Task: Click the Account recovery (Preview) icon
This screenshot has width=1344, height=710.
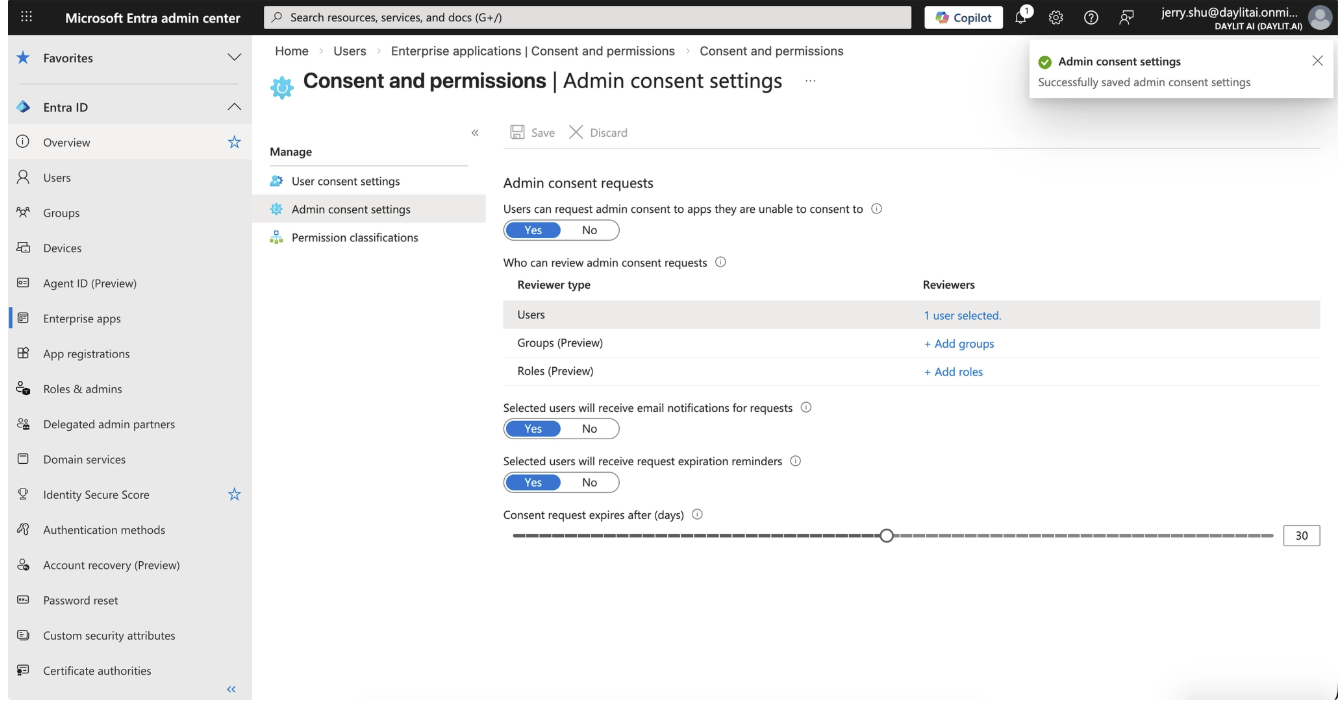Action: pyautogui.click(x=22, y=565)
